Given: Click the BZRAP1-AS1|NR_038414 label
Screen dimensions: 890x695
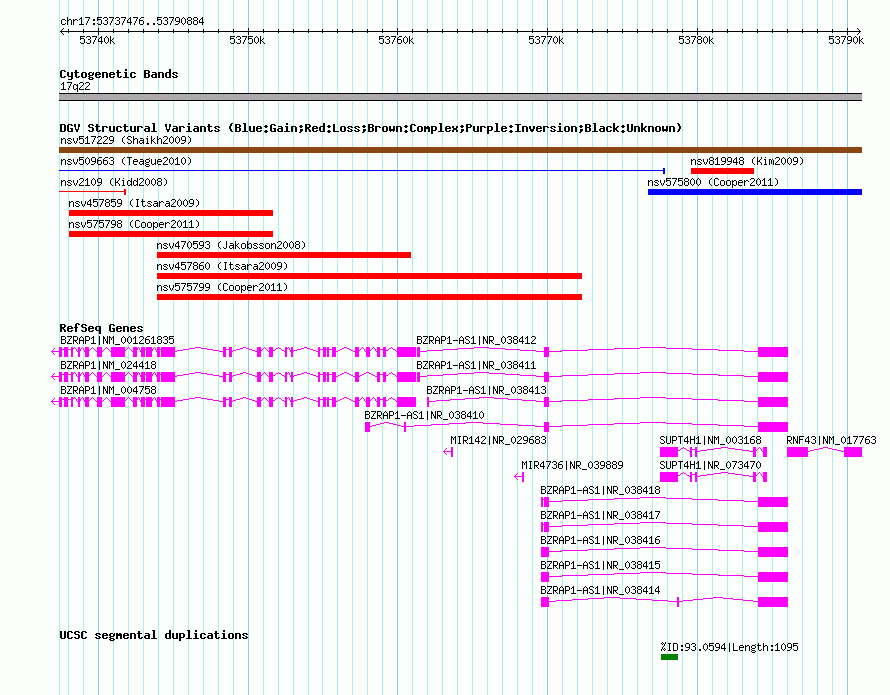Looking at the screenshot, I should click(600, 590).
